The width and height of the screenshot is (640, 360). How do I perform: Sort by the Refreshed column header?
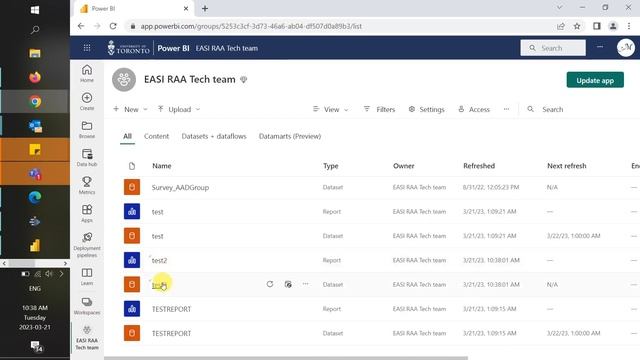coord(479,166)
